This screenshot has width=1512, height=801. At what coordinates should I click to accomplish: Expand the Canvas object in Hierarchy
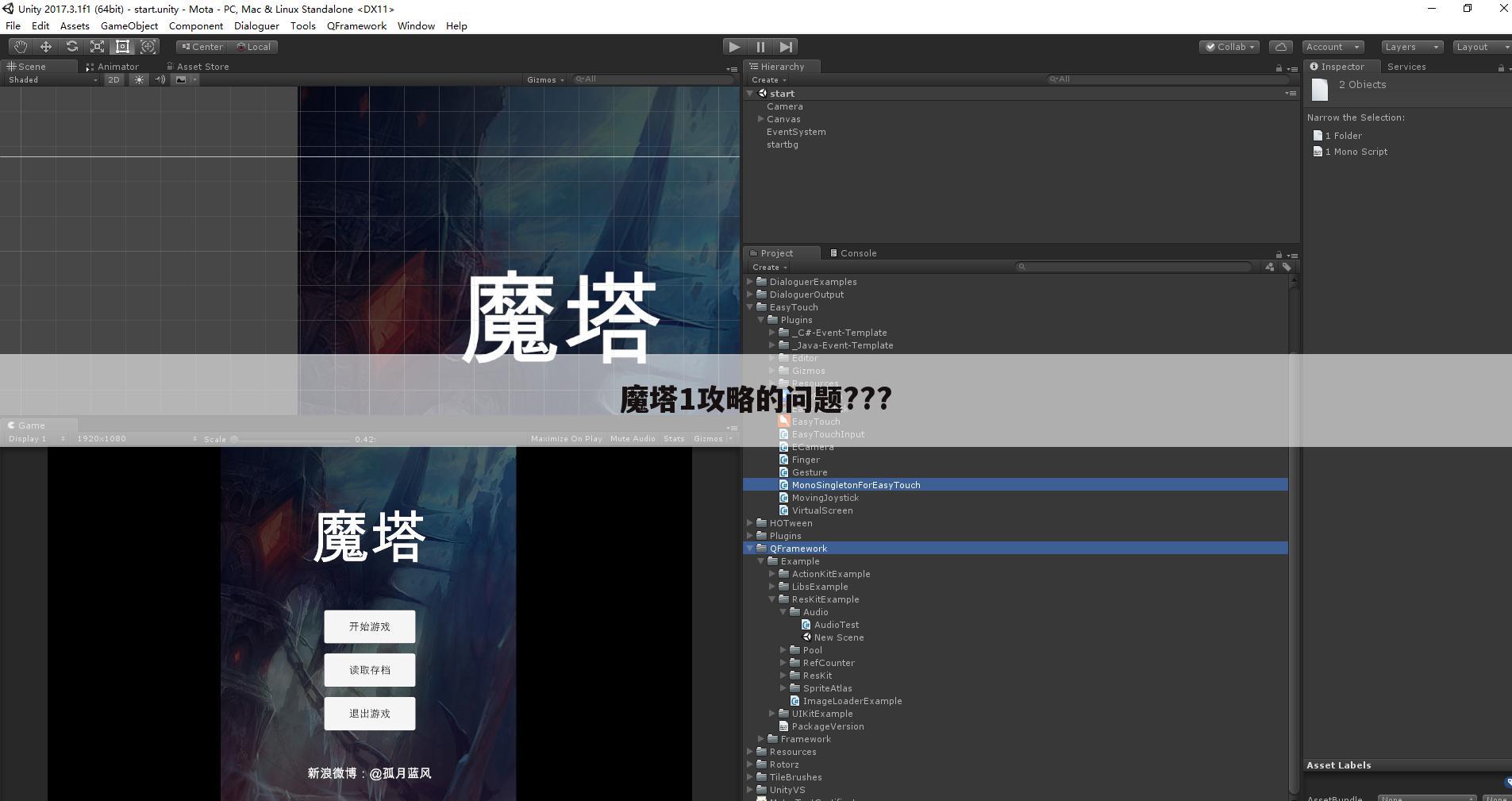pos(760,119)
